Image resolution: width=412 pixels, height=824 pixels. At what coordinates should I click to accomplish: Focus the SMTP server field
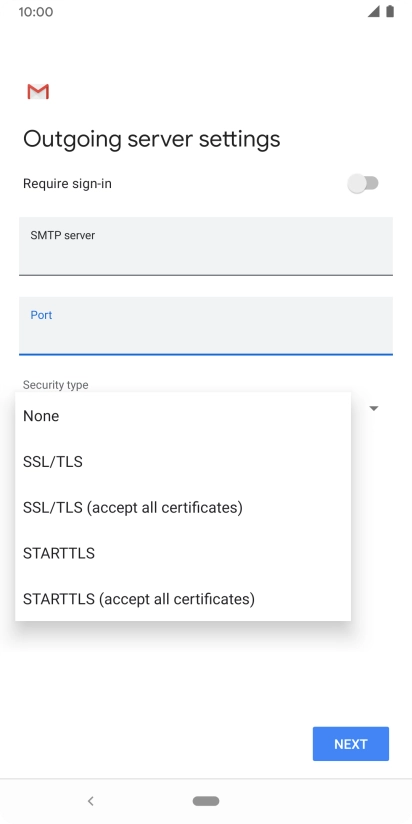206,246
